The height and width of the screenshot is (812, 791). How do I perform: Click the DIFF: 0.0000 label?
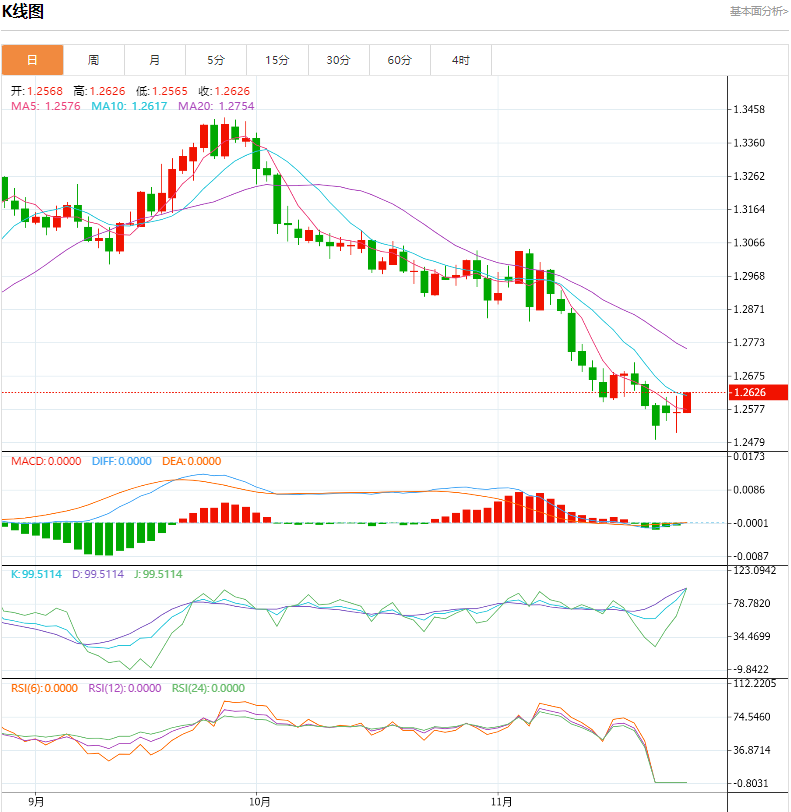(x=122, y=461)
